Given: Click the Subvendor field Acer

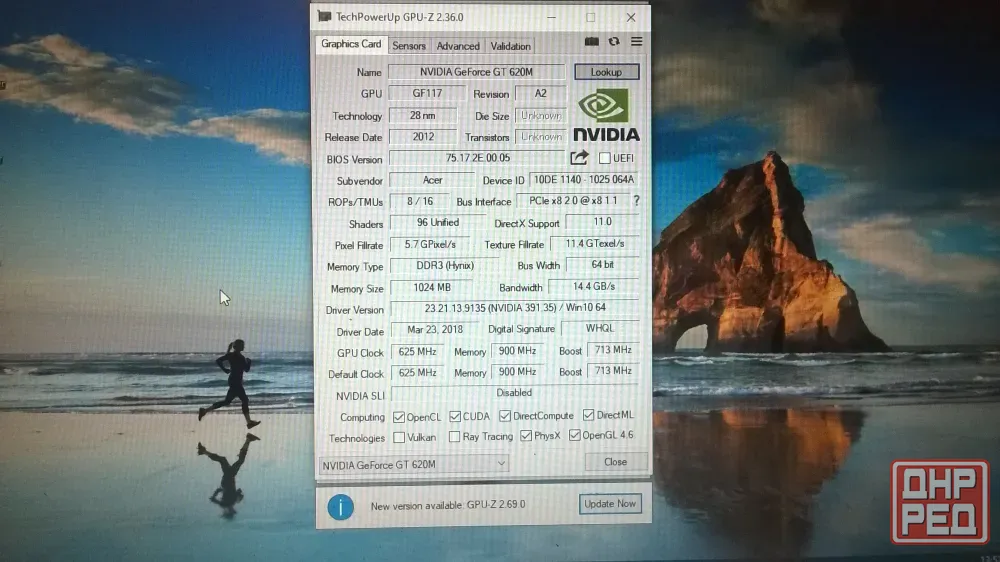Looking at the screenshot, I should [432, 181].
